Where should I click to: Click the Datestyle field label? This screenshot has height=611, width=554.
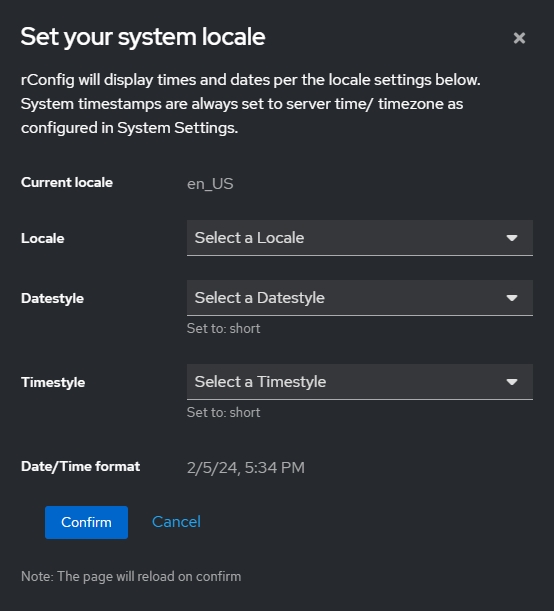[53, 298]
